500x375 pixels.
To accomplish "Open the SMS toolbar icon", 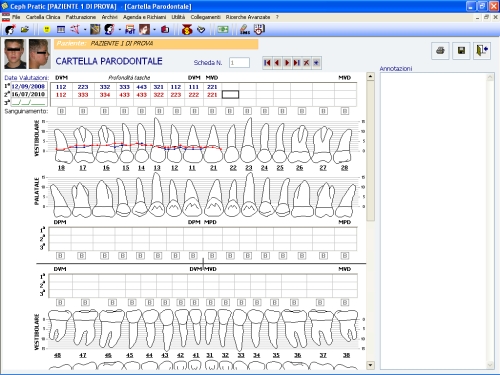I will click(x=245, y=30).
